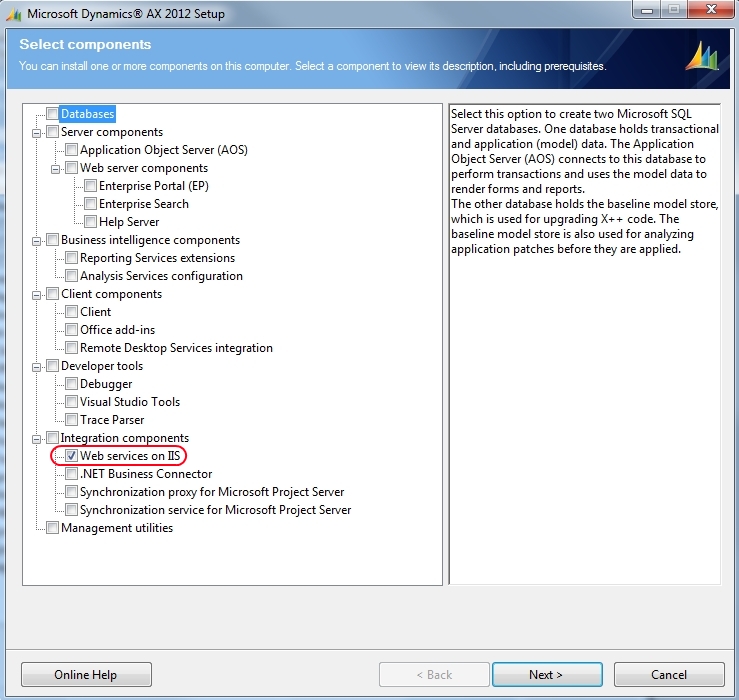Tick the Enterprise Search checkbox

coord(90,204)
